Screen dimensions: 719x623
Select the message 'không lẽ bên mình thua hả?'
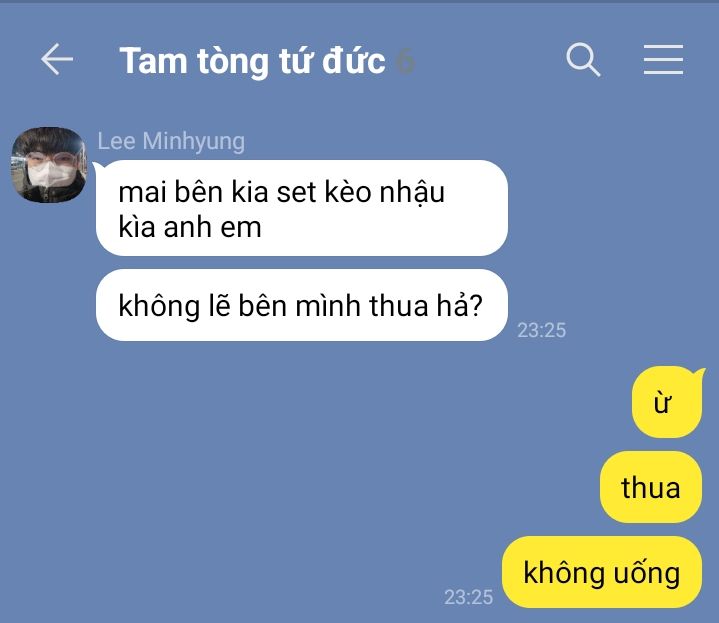(302, 305)
